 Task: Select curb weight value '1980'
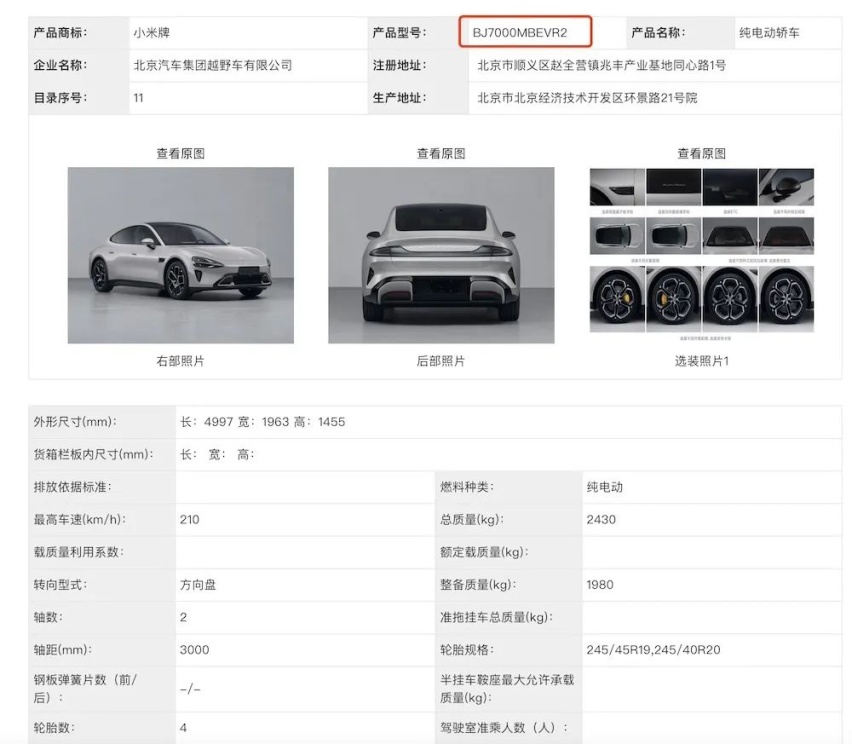click(x=600, y=585)
